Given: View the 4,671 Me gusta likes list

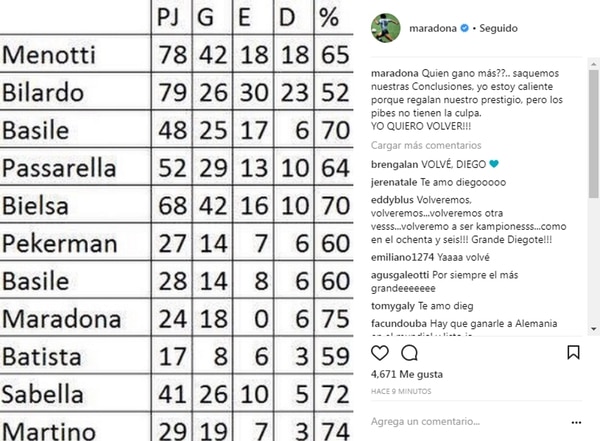Looking at the screenshot, I should point(406,374).
